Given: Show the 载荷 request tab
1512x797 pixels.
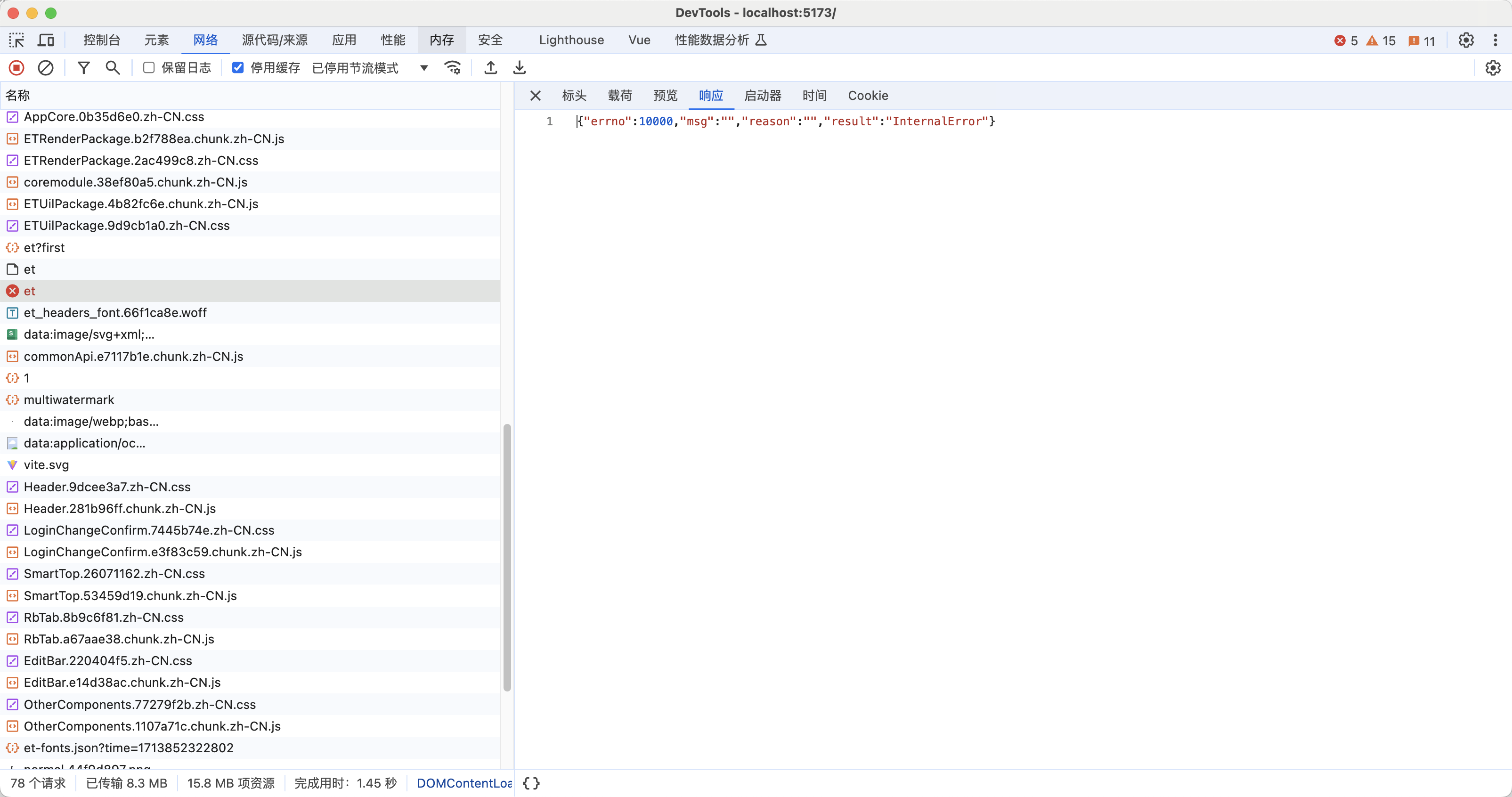Looking at the screenshot, I should tap(620, 96).
